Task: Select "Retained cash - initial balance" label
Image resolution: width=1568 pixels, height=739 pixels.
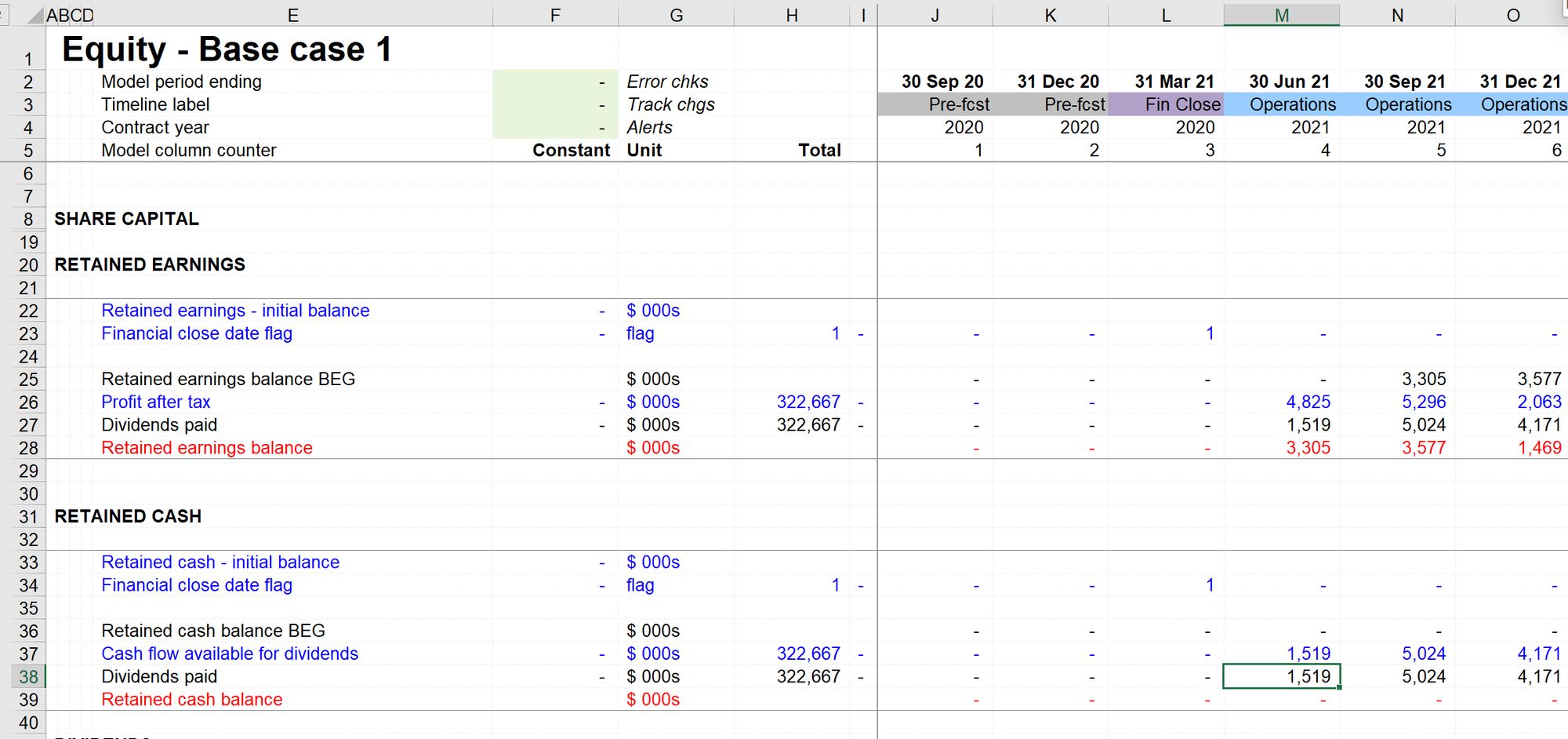Action: pos(220,562)
